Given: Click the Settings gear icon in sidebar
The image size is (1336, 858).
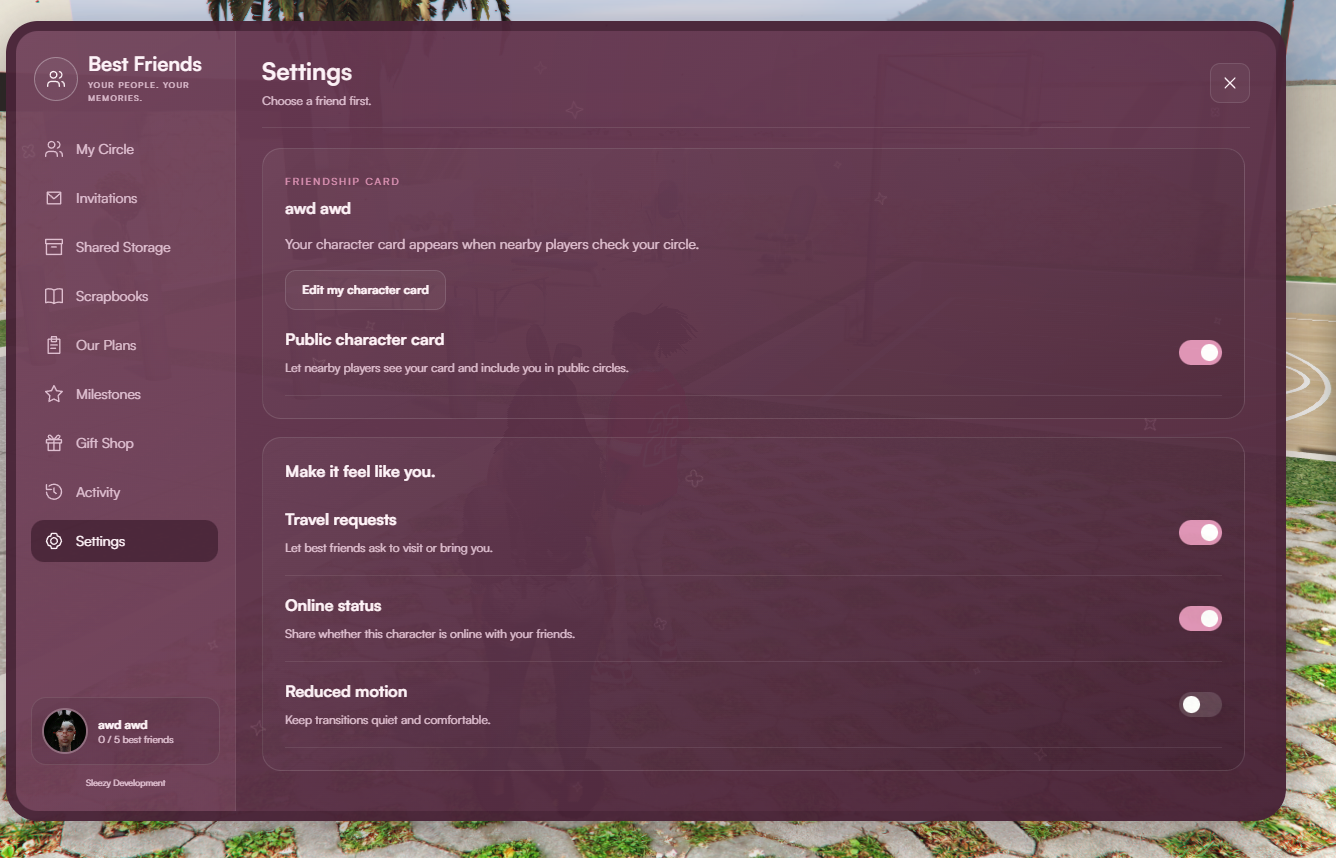Looking at the screenshot, I should pyautogui.click(x=54, y=541).
